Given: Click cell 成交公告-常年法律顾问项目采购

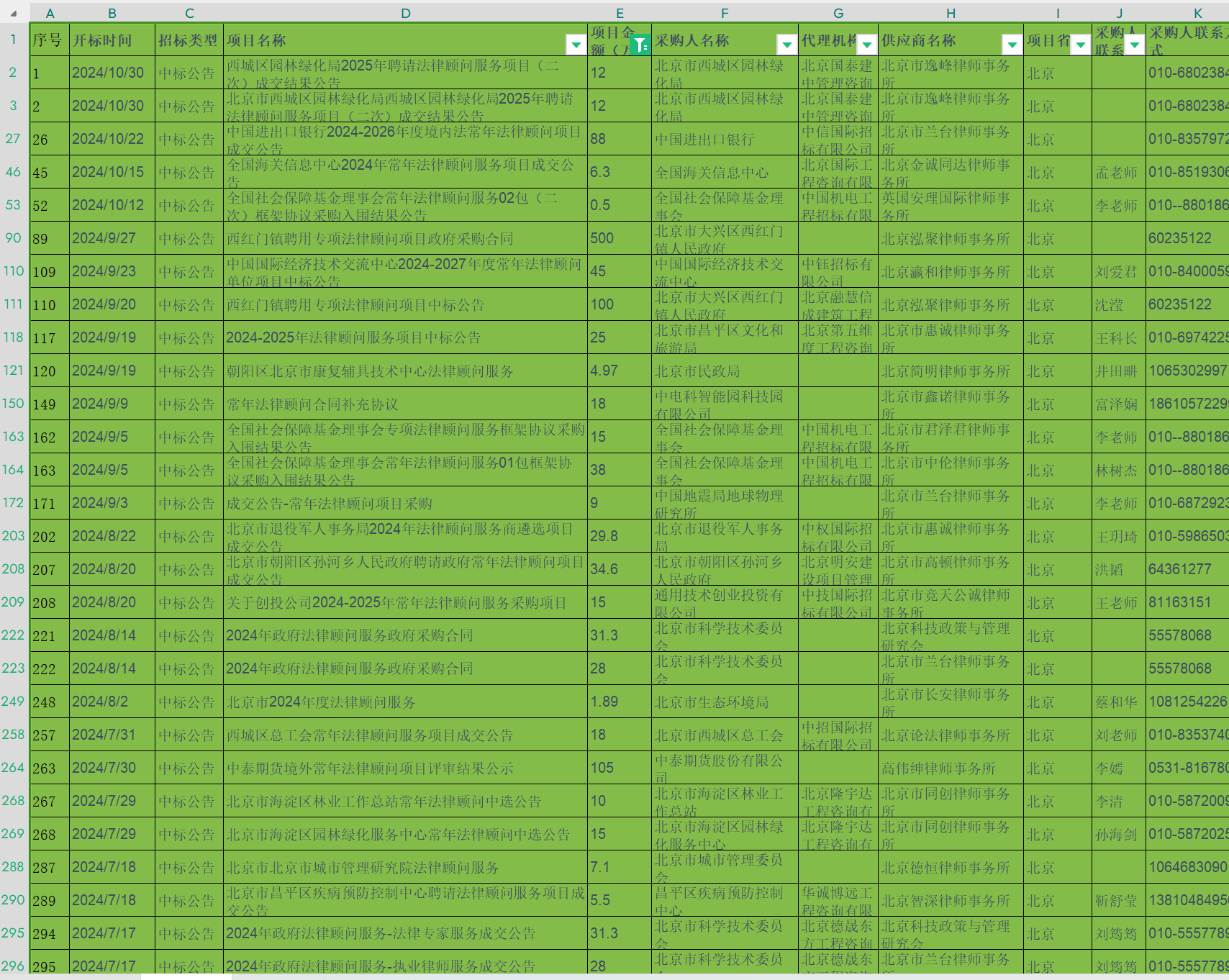Looking at the screenshot, I should pyautogui.click(x=406, y=503).
